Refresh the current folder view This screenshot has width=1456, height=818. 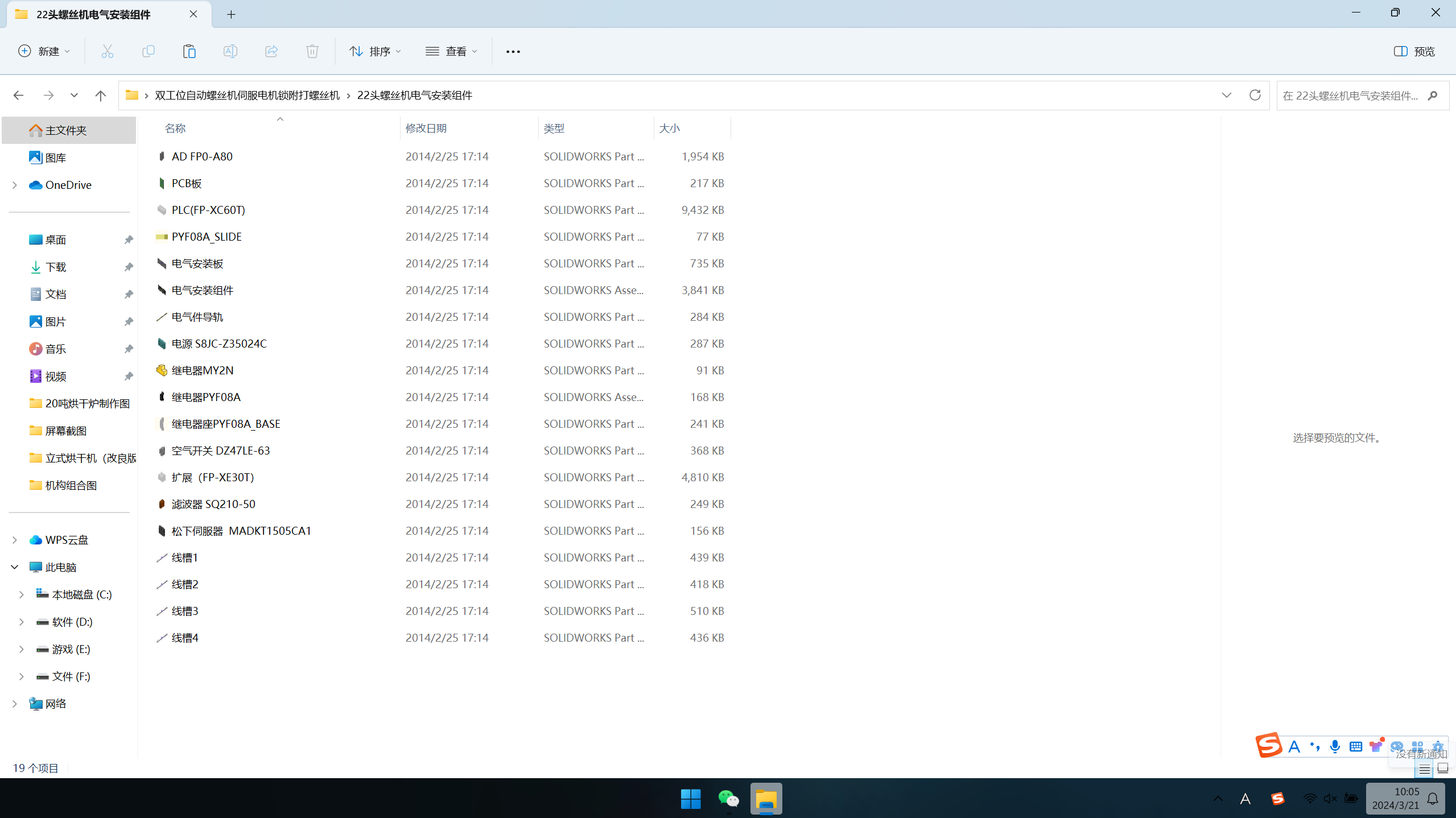pos(1255,95)
